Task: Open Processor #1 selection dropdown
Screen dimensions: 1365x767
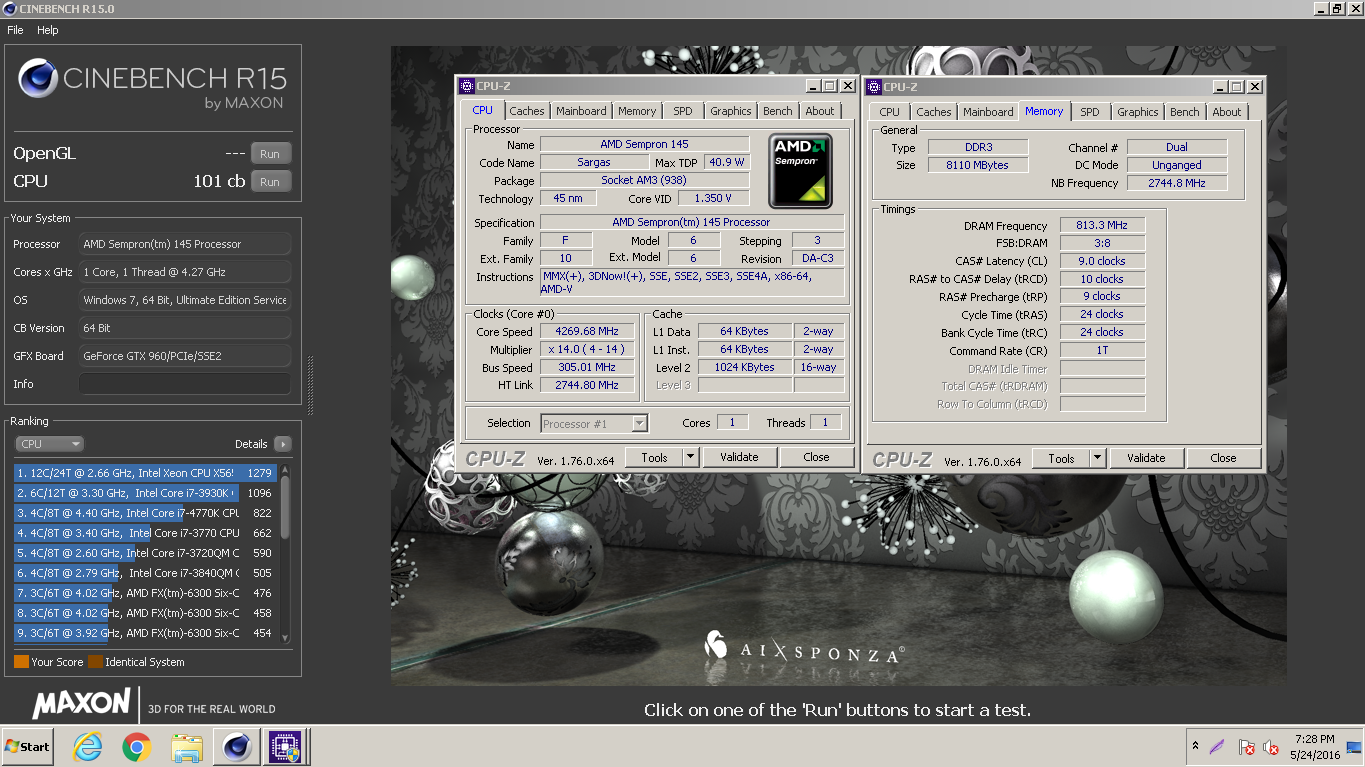Action: coord(594,424)
